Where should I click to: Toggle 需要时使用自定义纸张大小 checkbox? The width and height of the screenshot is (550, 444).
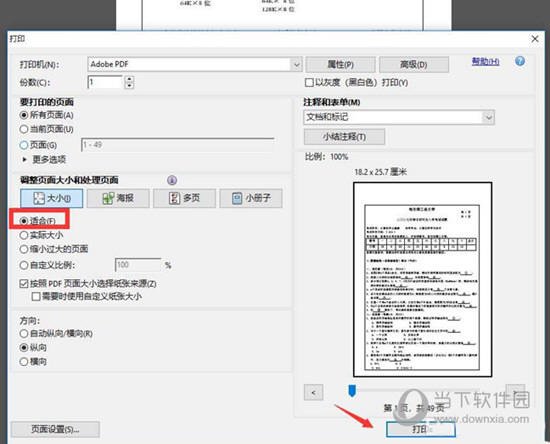[x=35, y=297]
